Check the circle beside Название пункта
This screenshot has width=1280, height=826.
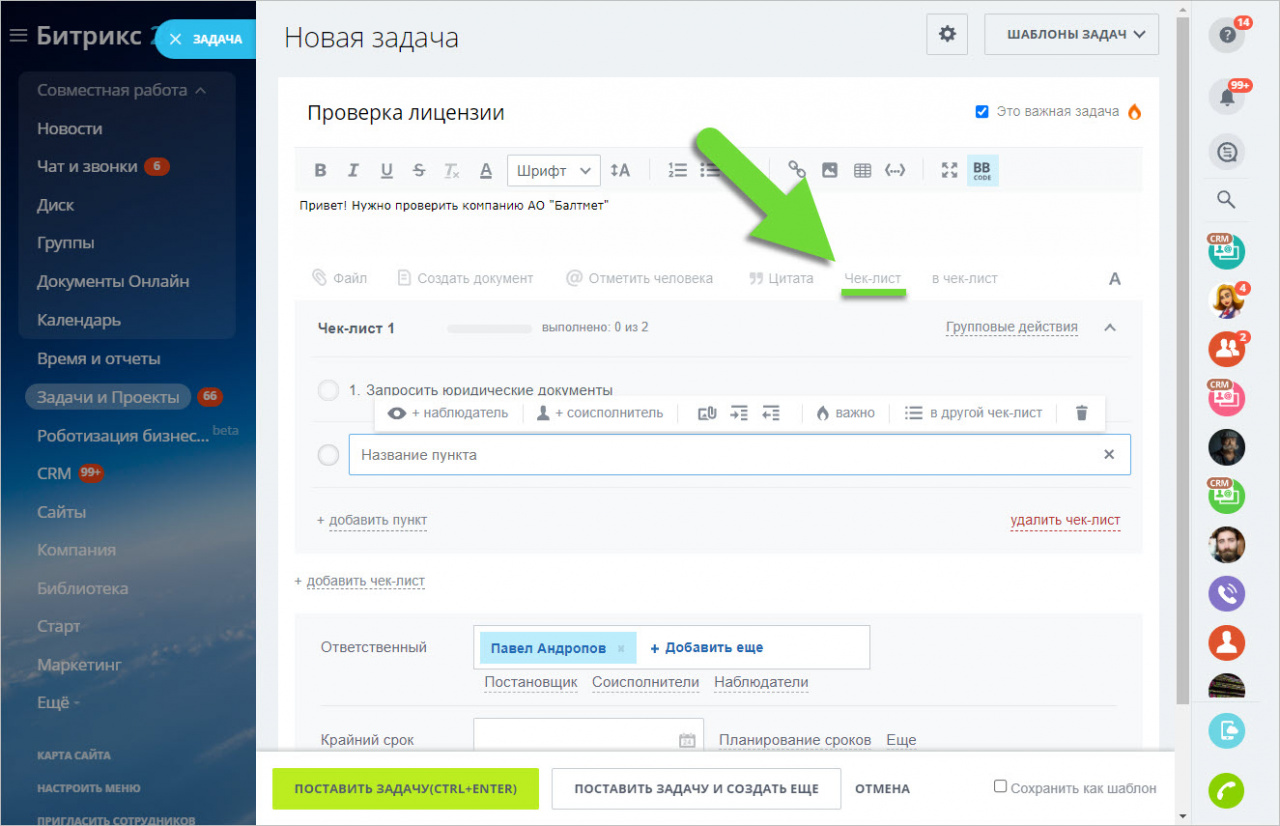point(328,455)
